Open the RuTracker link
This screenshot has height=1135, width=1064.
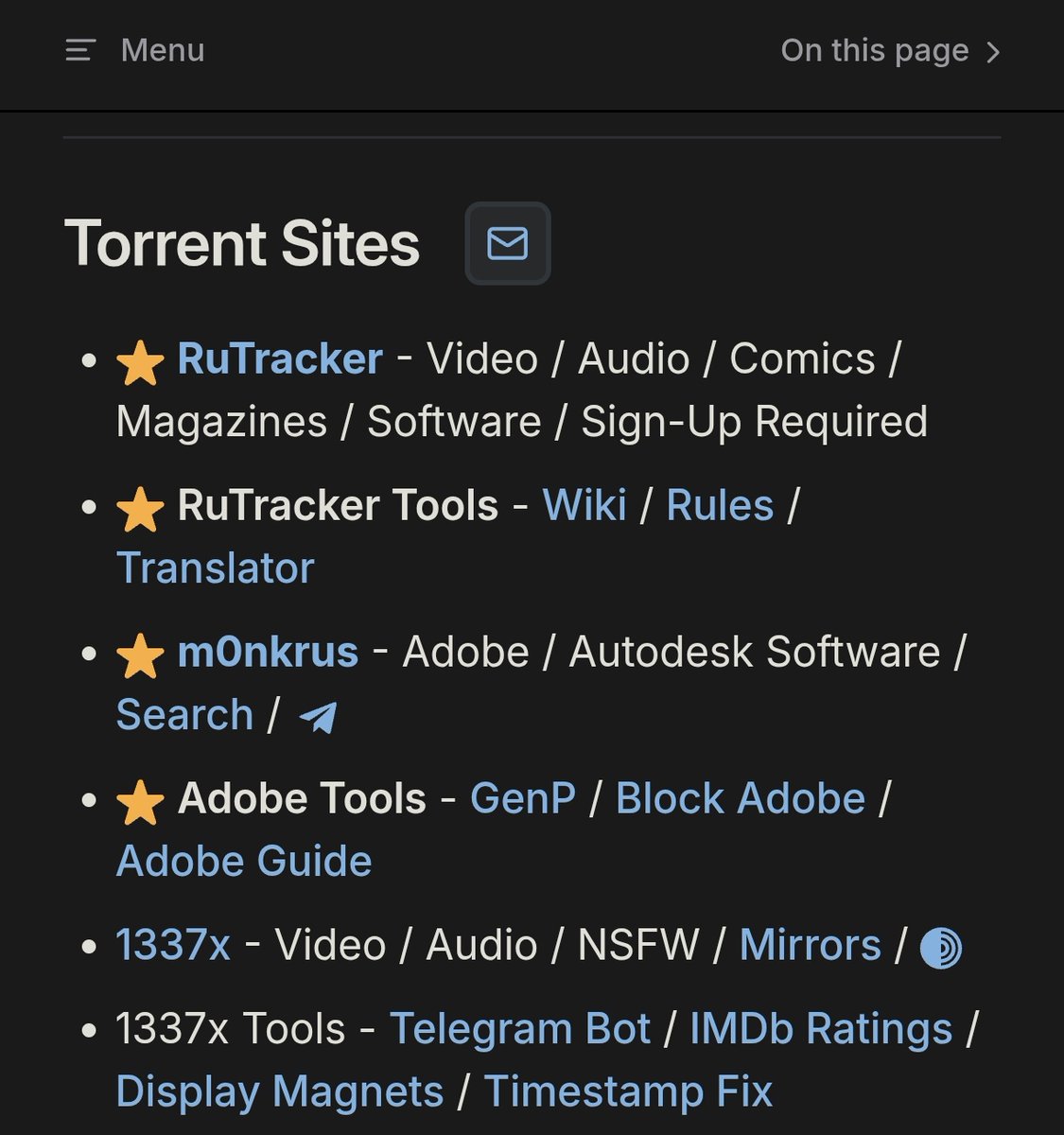(280, 358)
